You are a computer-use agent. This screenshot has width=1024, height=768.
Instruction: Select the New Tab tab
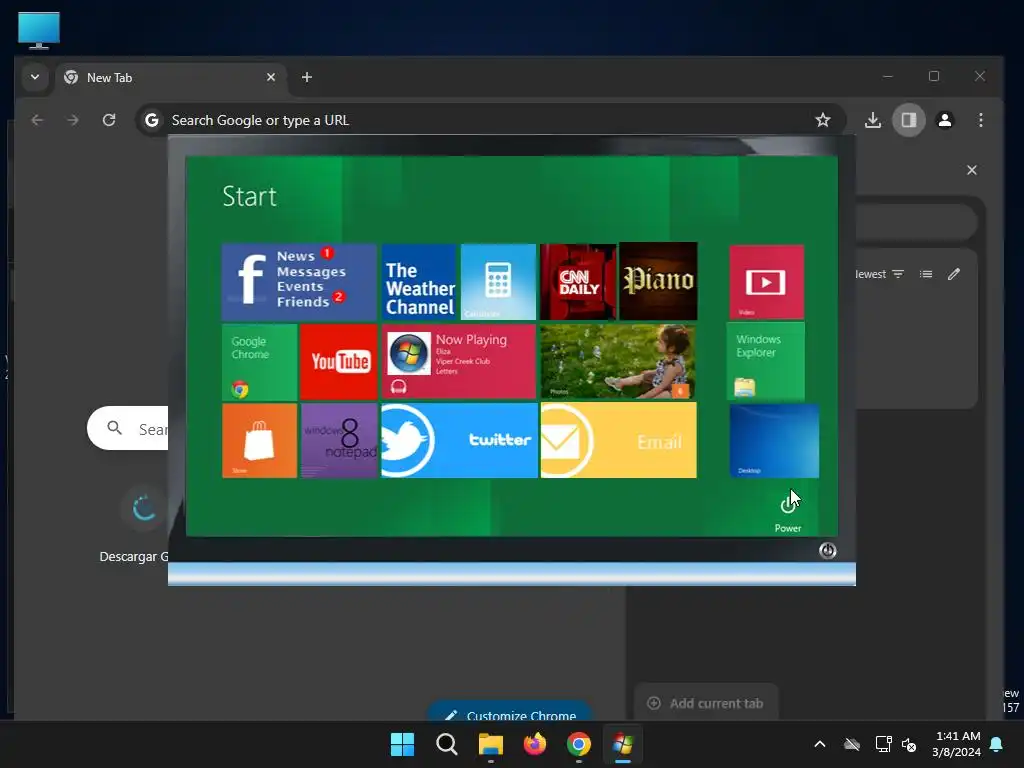pyautogui.click(x=171, y=77)
